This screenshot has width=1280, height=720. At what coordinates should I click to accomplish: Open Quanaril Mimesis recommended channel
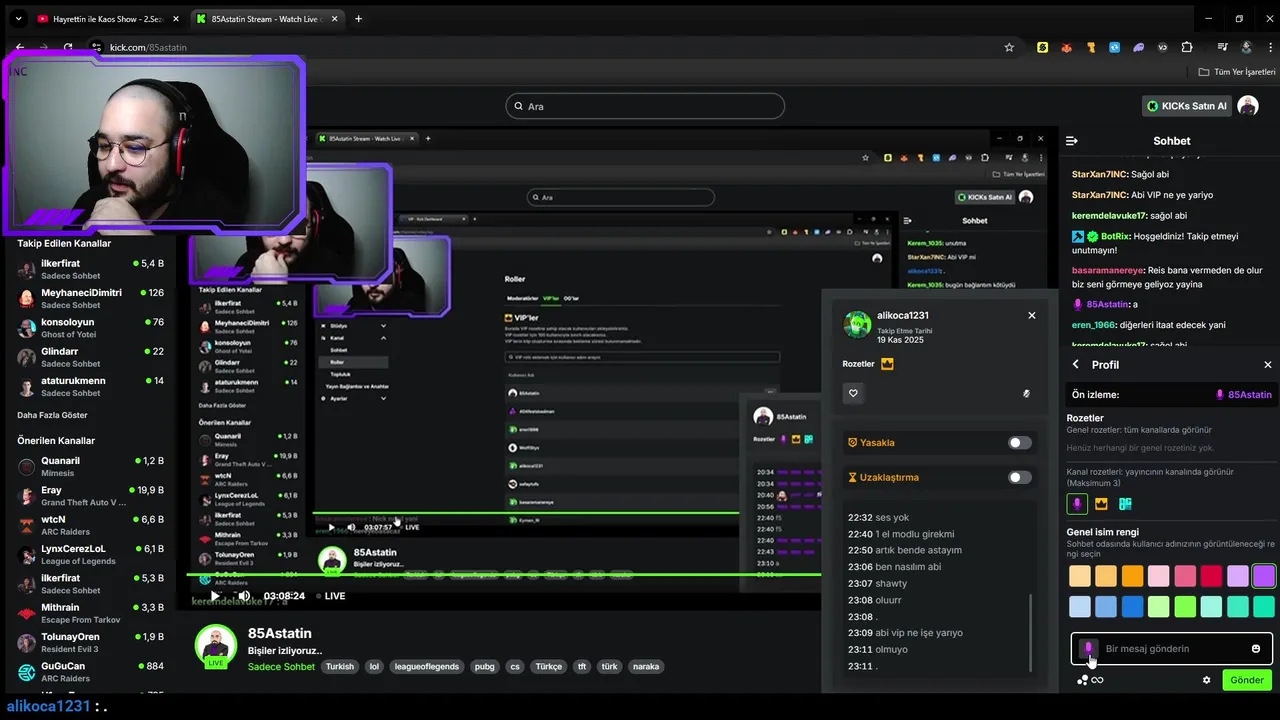click(91, 466)
